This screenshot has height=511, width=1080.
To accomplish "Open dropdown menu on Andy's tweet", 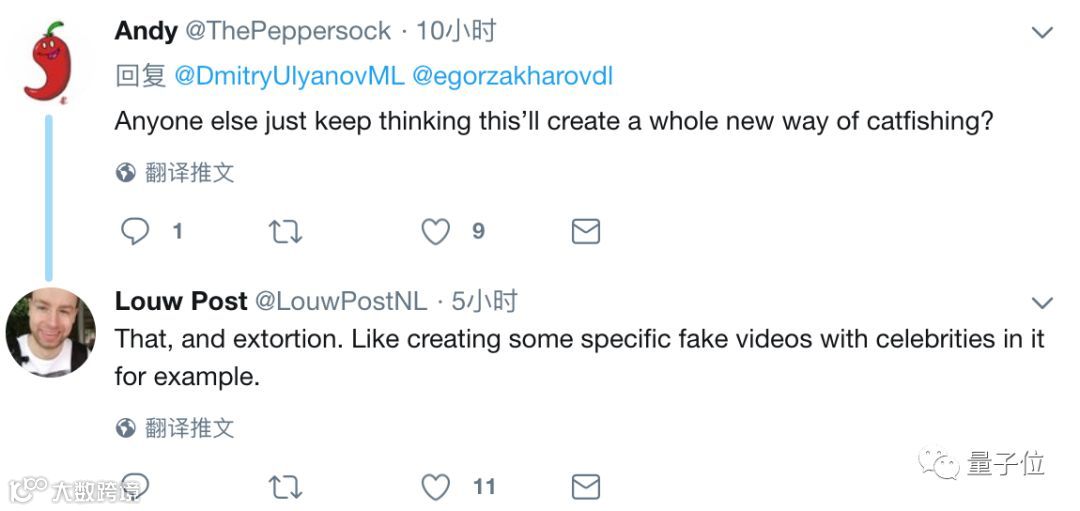I will point(1042,33).
